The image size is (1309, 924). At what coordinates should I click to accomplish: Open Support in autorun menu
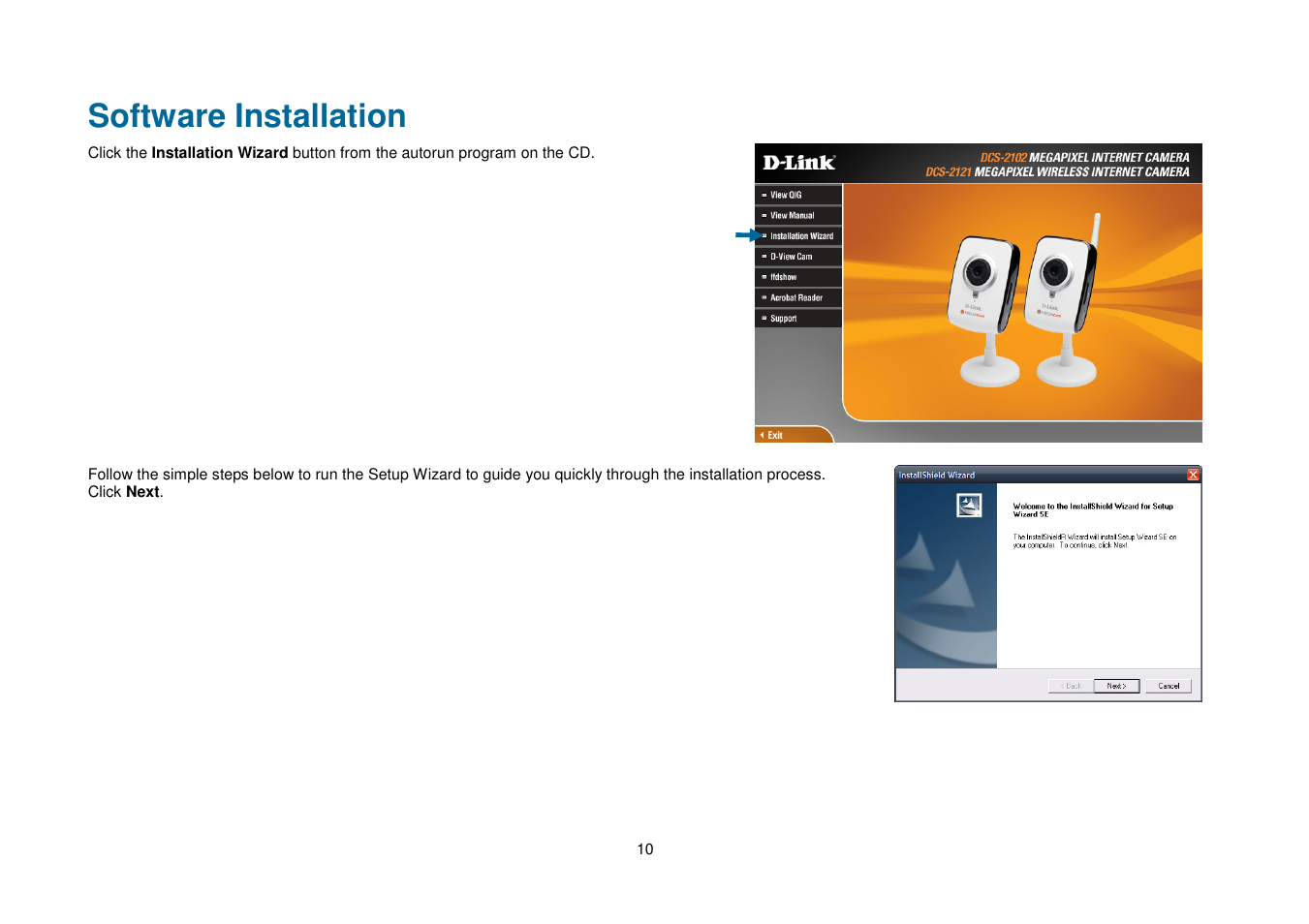pyautogui.click(x=798, y=318)
